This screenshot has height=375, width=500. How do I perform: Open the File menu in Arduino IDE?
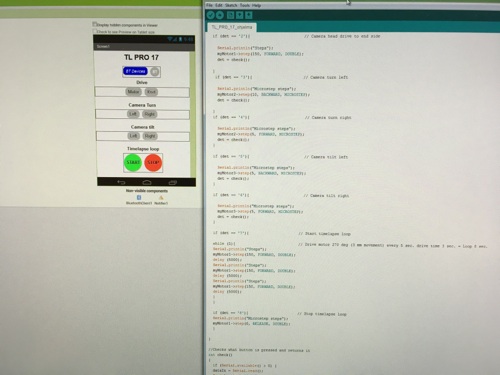click(209, 5)
